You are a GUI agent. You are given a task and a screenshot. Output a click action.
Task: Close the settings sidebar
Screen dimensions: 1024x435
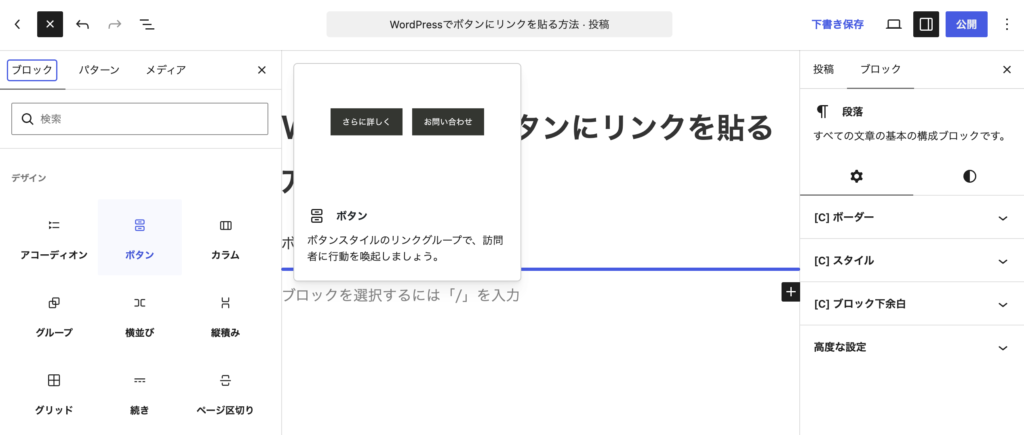click(x=1007, y=70)
